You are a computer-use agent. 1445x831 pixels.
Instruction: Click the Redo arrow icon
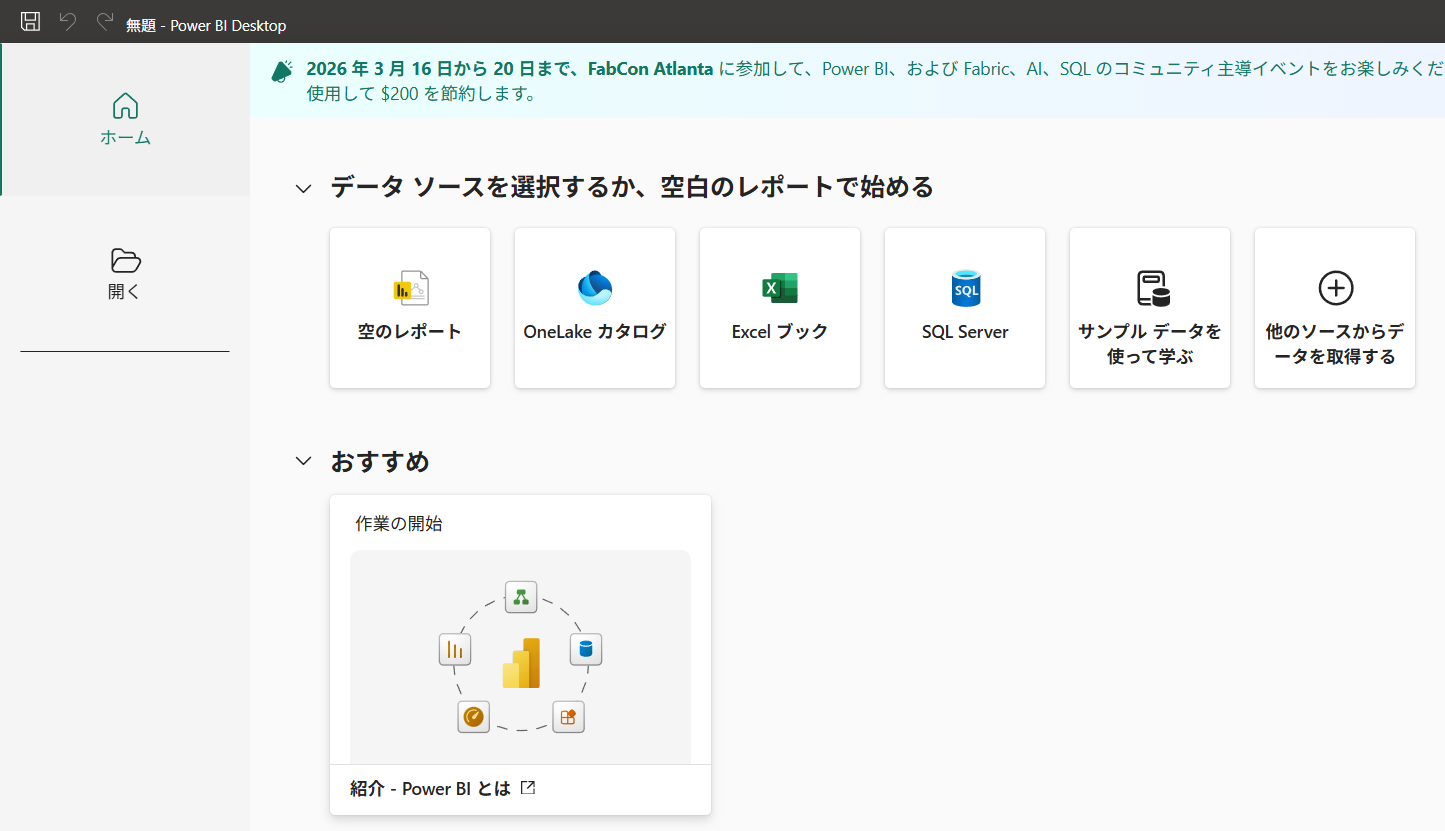point(104,22)
